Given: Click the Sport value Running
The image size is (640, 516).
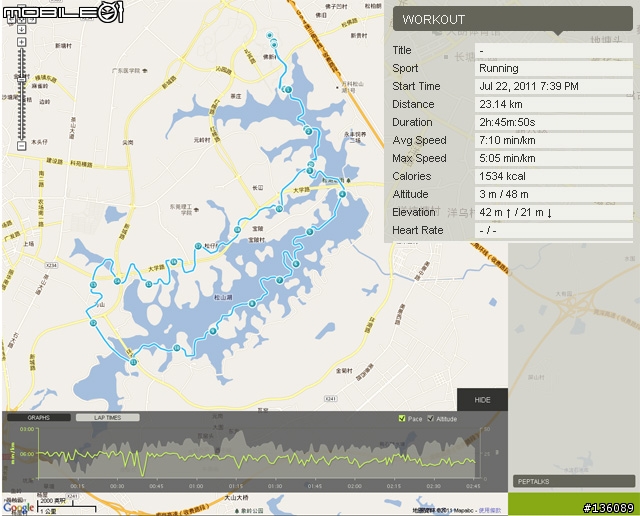Looking at the screenshot, I should click(553, 69).
